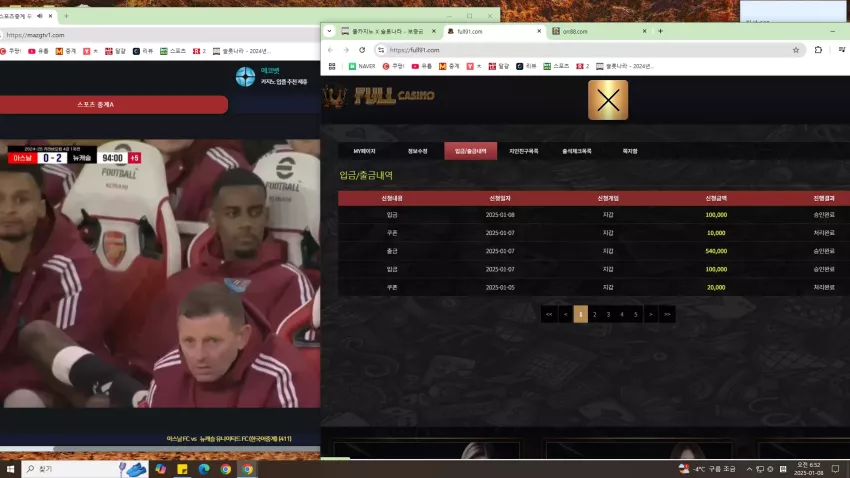Open Microsoft Edge from the taskbar
This screenshot has width=850, height=478.
[x=204, y=469]
